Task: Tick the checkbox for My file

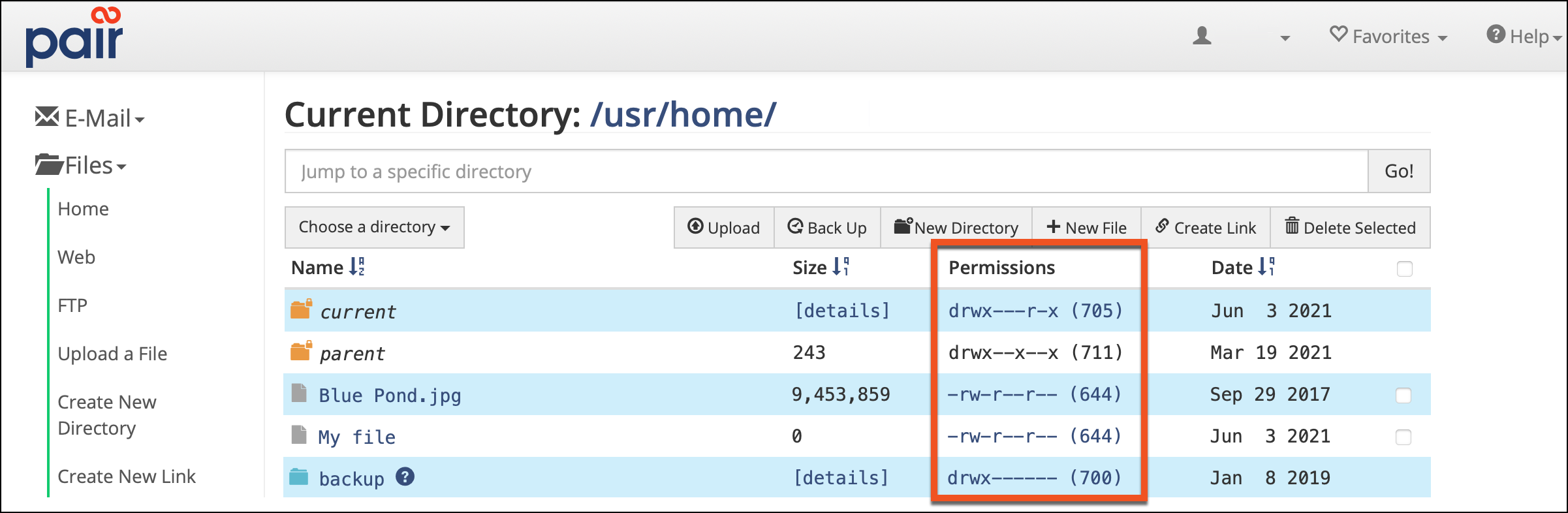Action: (1403, 437)
